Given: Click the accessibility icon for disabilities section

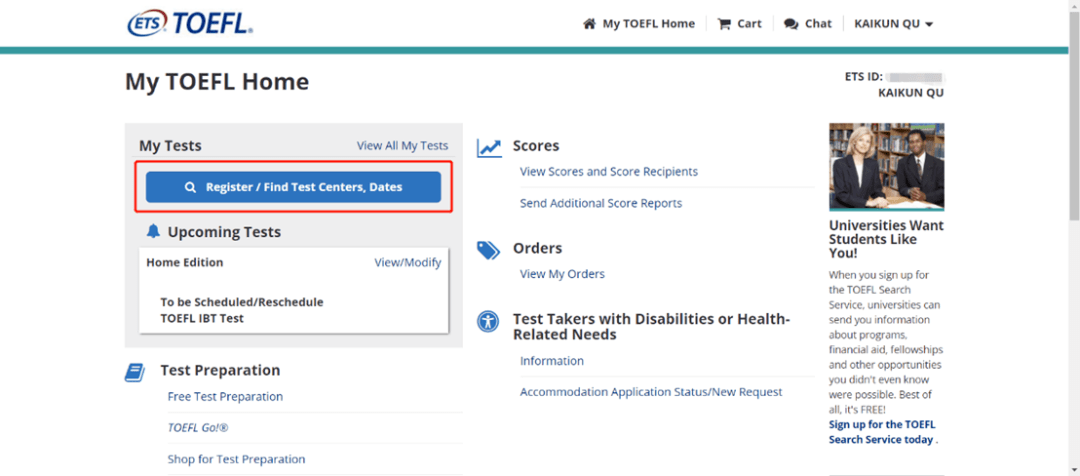Looking at the screenshot, I should click(x=488, y=321).
